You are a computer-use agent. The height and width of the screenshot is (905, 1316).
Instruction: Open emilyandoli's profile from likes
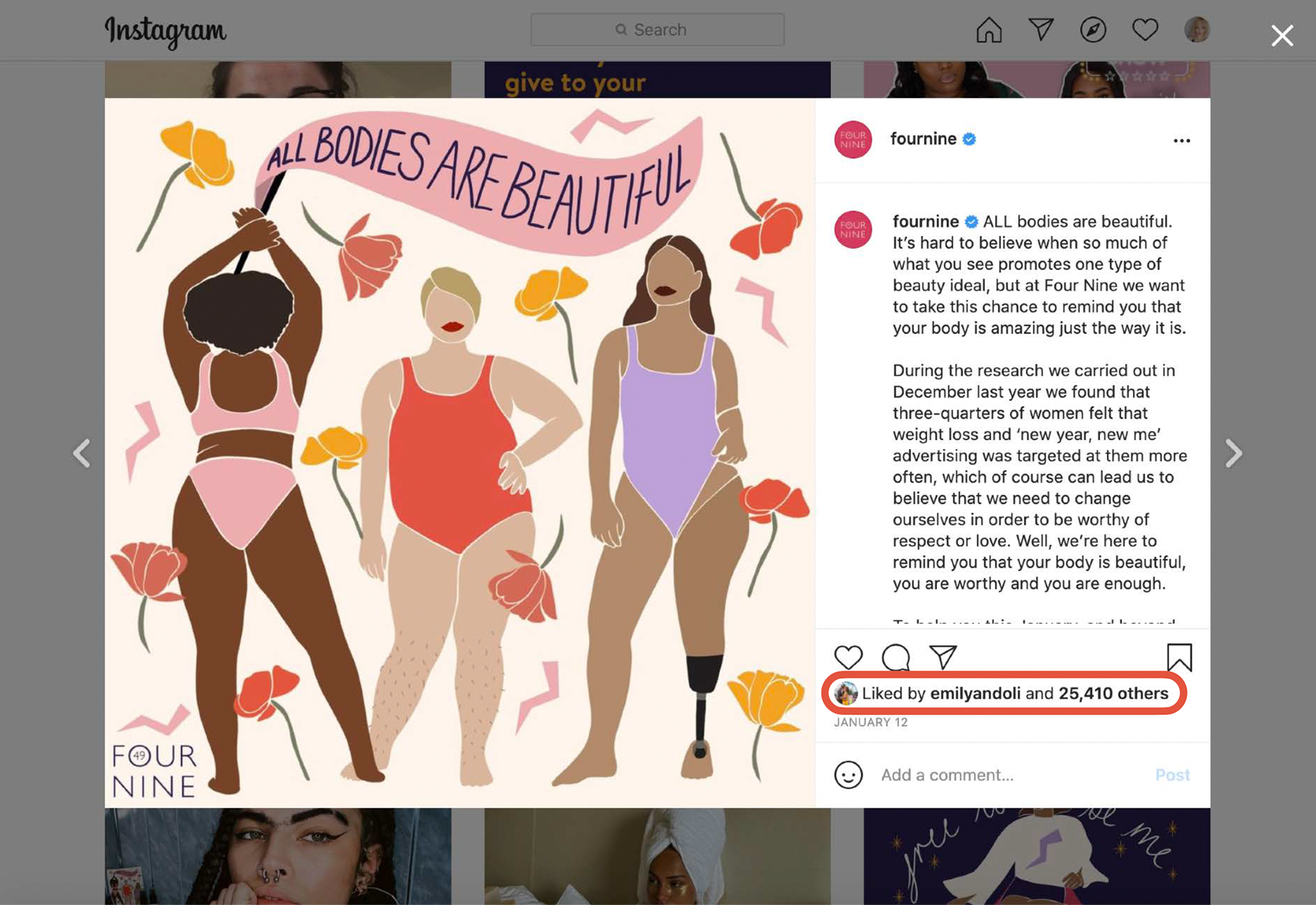(x=975, y=693)
